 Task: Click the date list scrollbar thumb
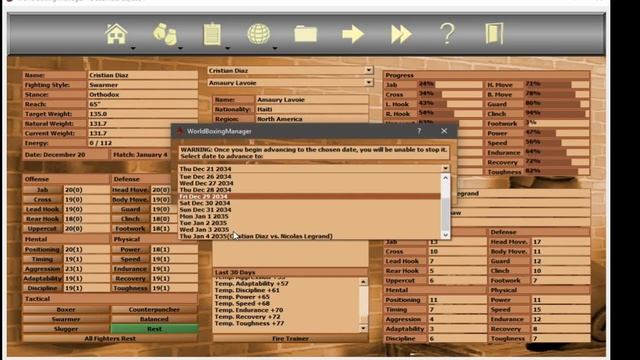click(x=445, y=214)
